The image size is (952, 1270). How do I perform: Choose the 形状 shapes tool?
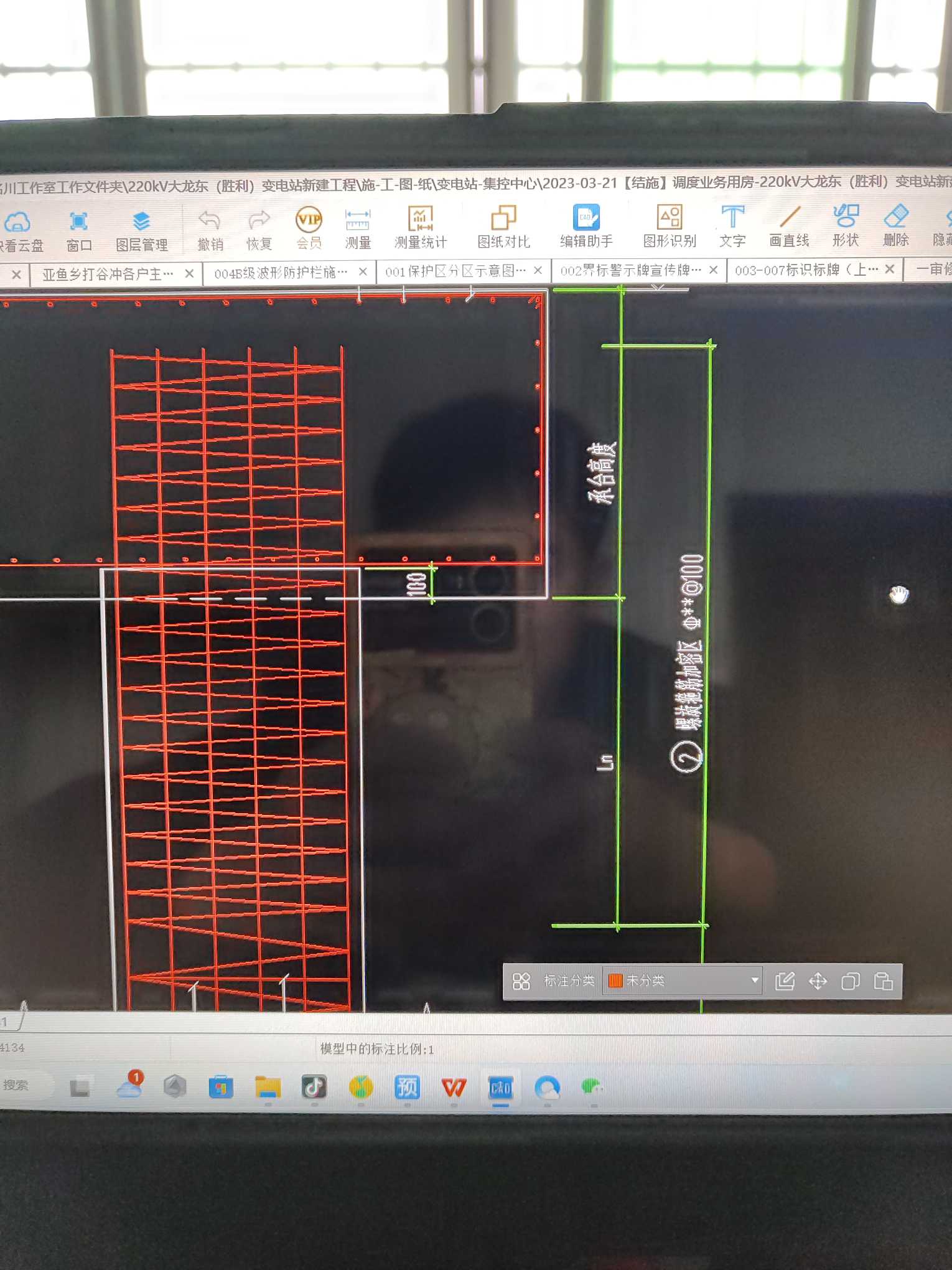click(846, 226)
